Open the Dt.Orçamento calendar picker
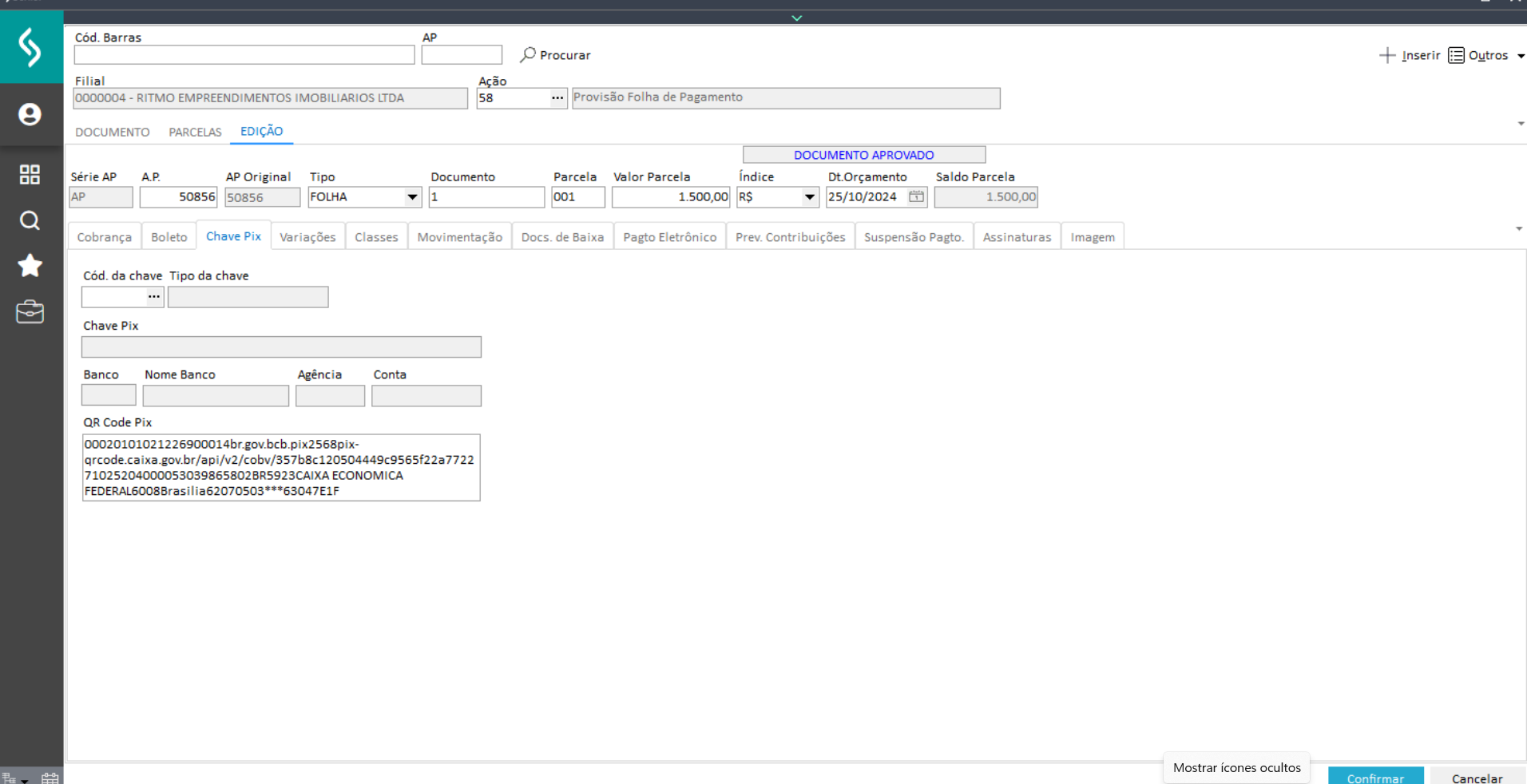1527x784 pixels. pos(916,196)
